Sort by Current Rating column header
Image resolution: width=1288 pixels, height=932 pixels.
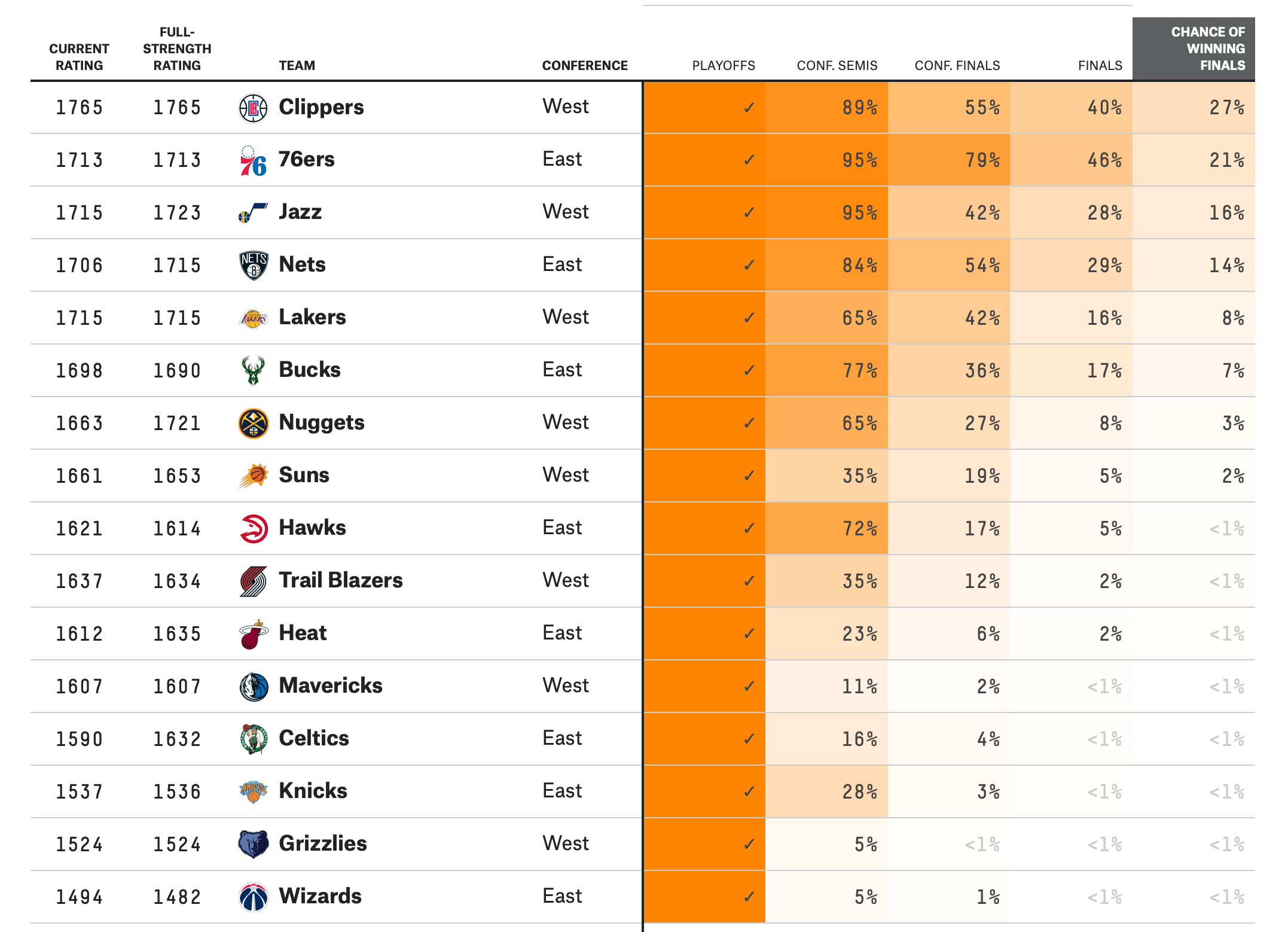79,57
